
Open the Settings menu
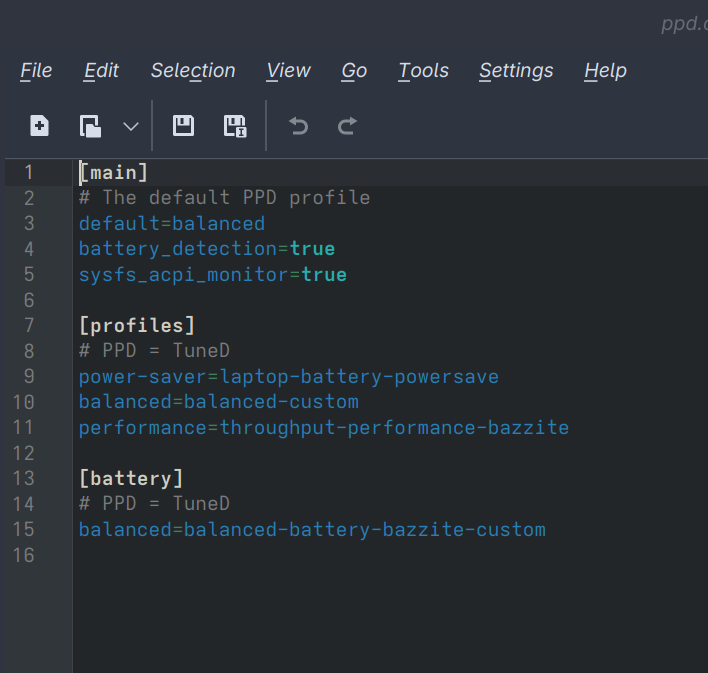516,71
